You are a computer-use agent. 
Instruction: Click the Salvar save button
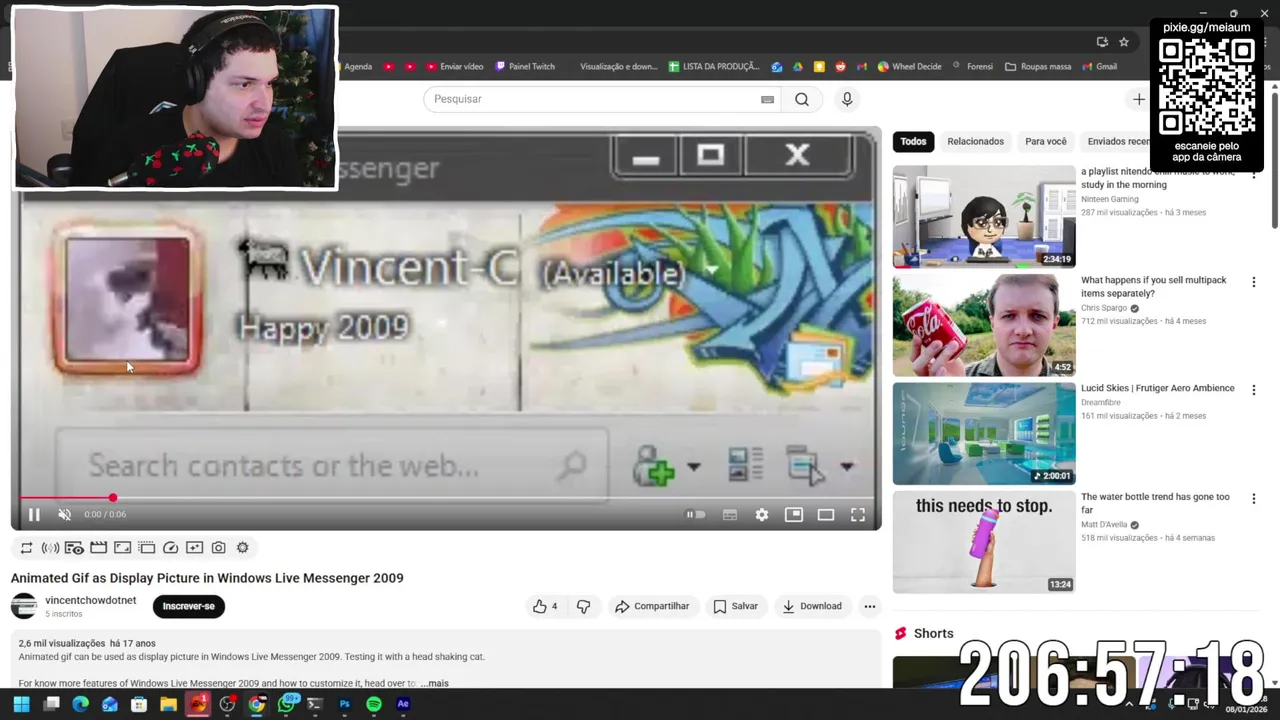735,606
